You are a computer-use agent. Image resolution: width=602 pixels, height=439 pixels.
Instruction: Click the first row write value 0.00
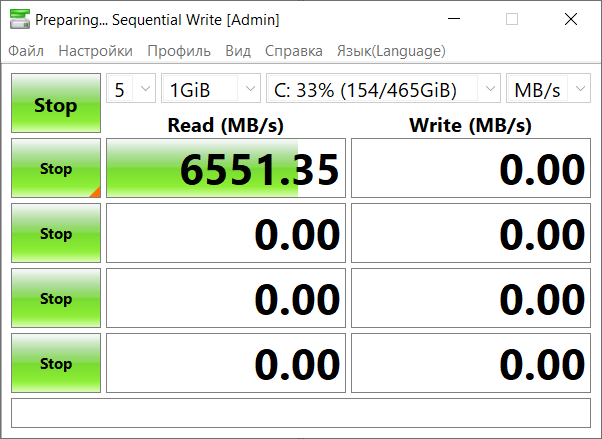(x=471, y=168)
